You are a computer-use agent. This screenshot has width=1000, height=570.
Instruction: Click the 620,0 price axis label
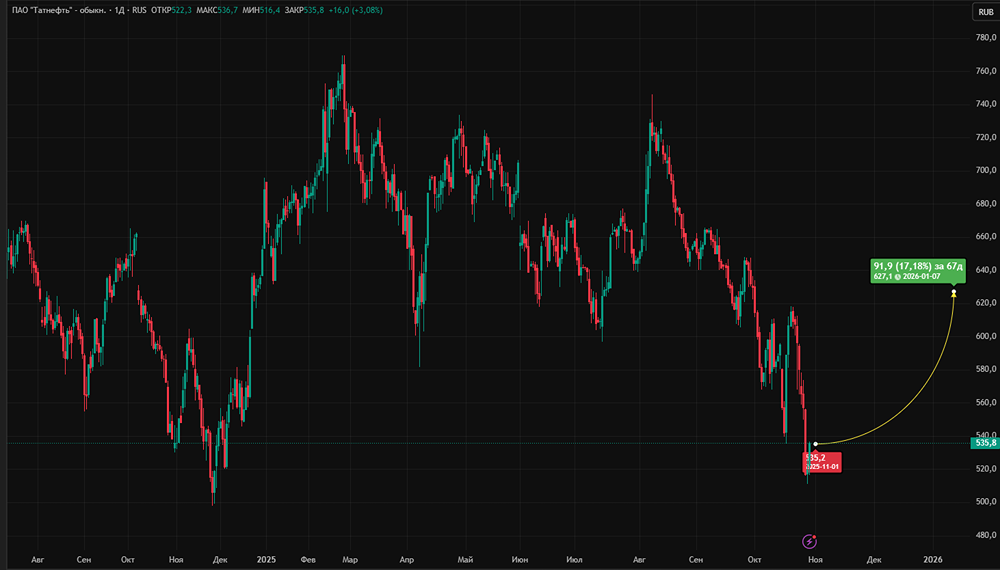pyautogui.click(x=985, y=303)
